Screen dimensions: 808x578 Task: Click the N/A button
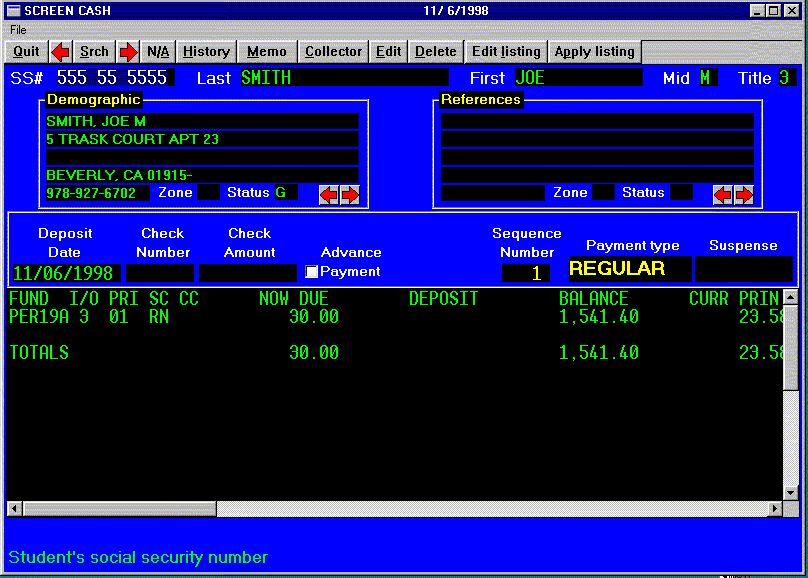point(158,52)
